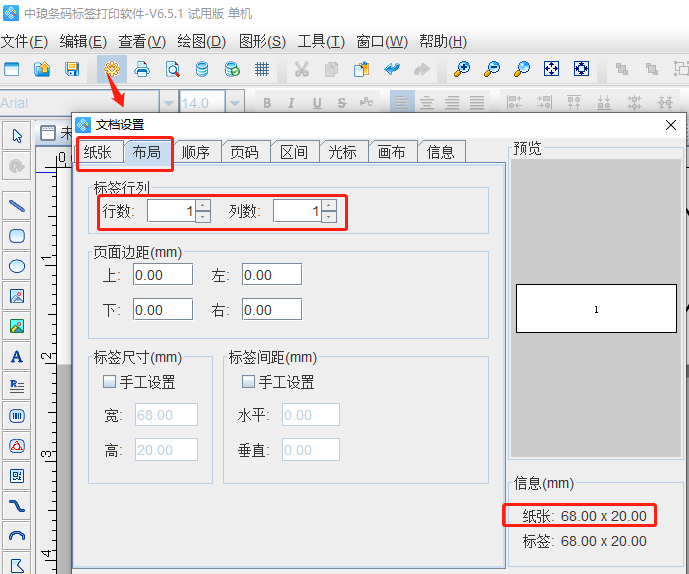
Task: Switch to the 区间 tab
Action: click(x=294, y=152)
